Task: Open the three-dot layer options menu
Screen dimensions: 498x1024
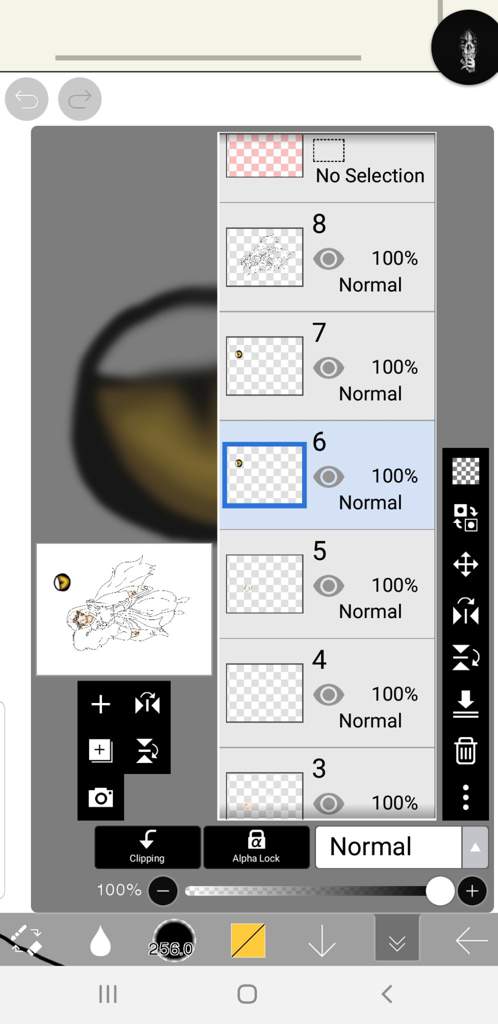Action: (465, 797)
